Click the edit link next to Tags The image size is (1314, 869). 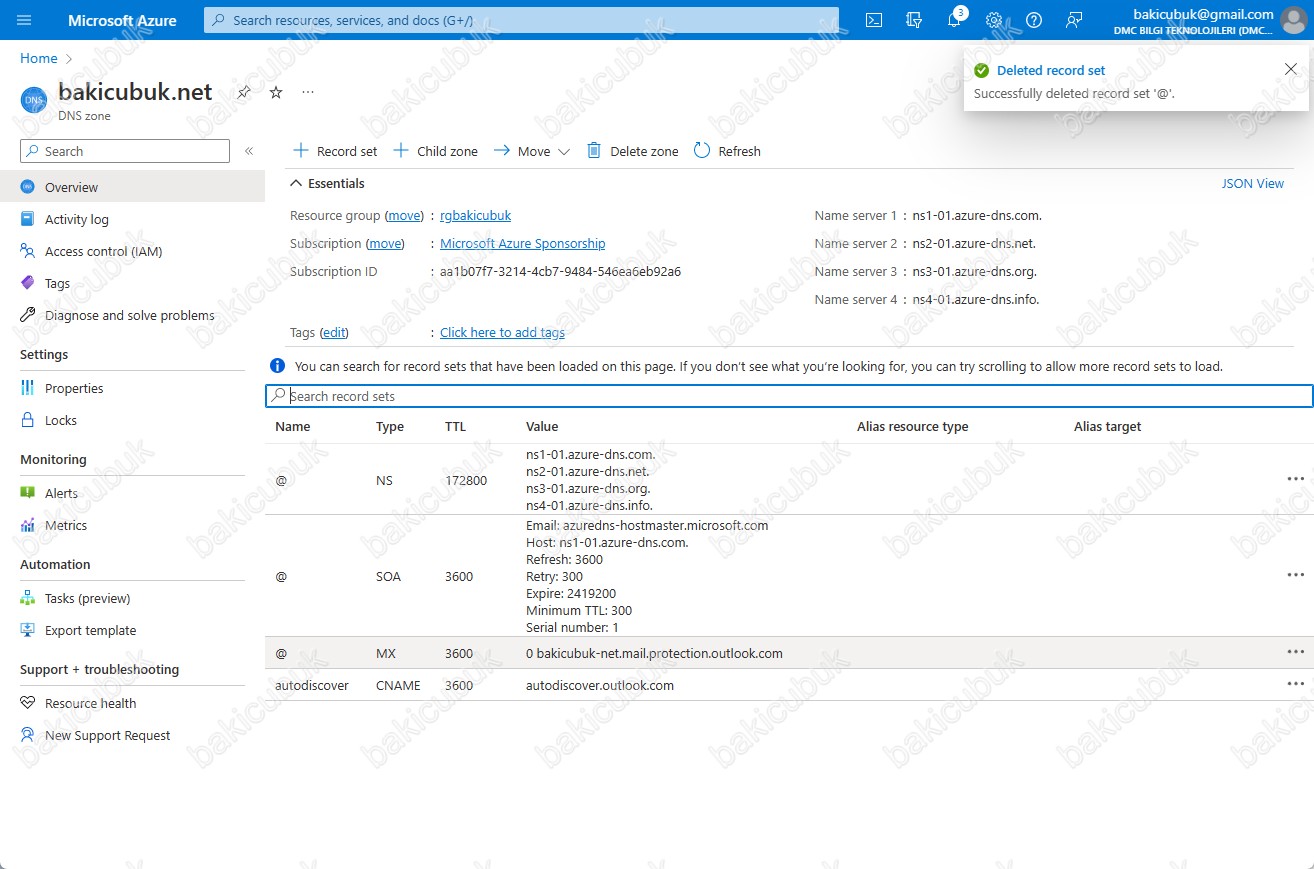pyautogui.click(x=334, y=333)
